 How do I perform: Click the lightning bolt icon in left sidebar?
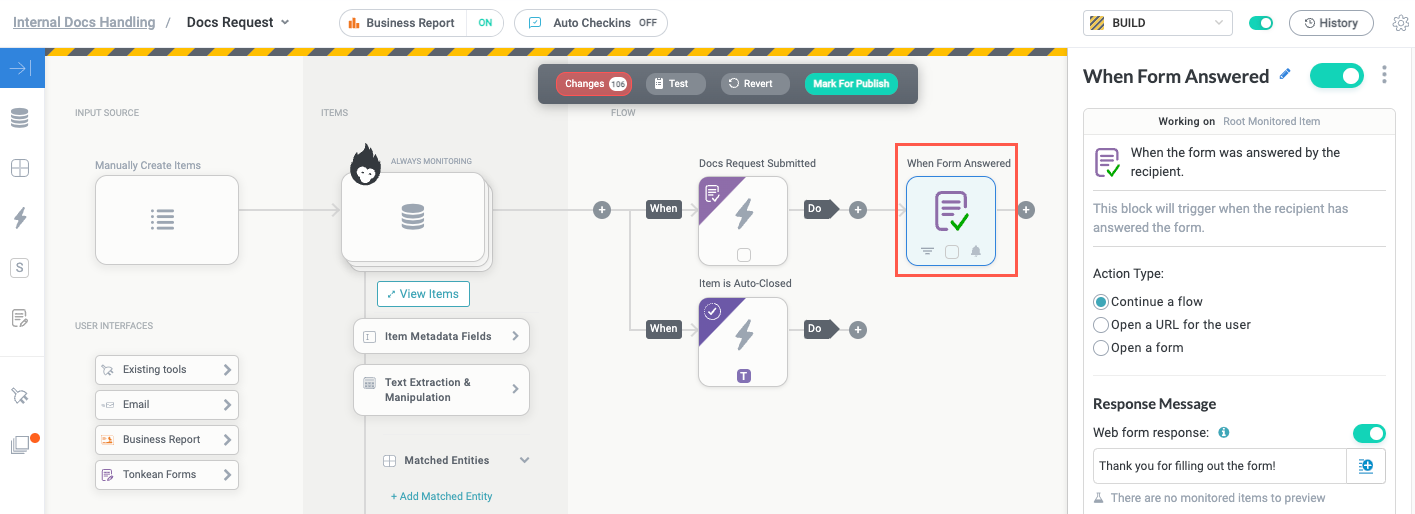pos(20,217)
